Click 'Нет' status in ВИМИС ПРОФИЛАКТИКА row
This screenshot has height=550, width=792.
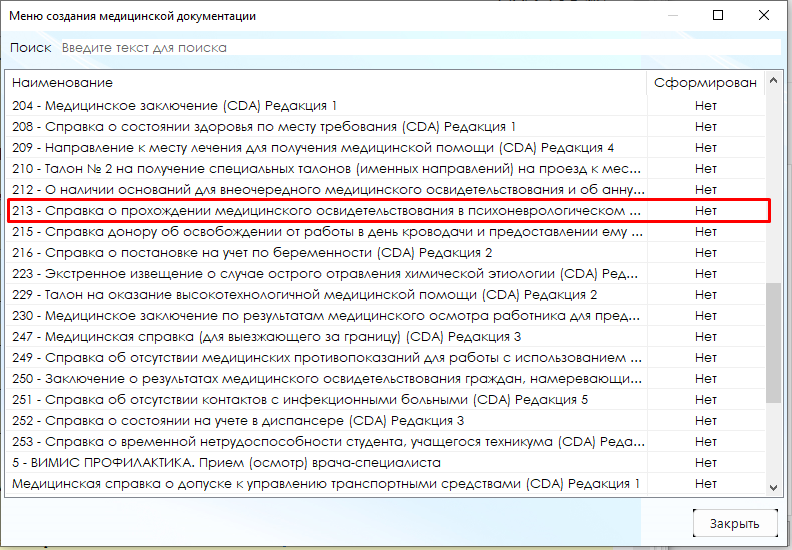(706, 463)
